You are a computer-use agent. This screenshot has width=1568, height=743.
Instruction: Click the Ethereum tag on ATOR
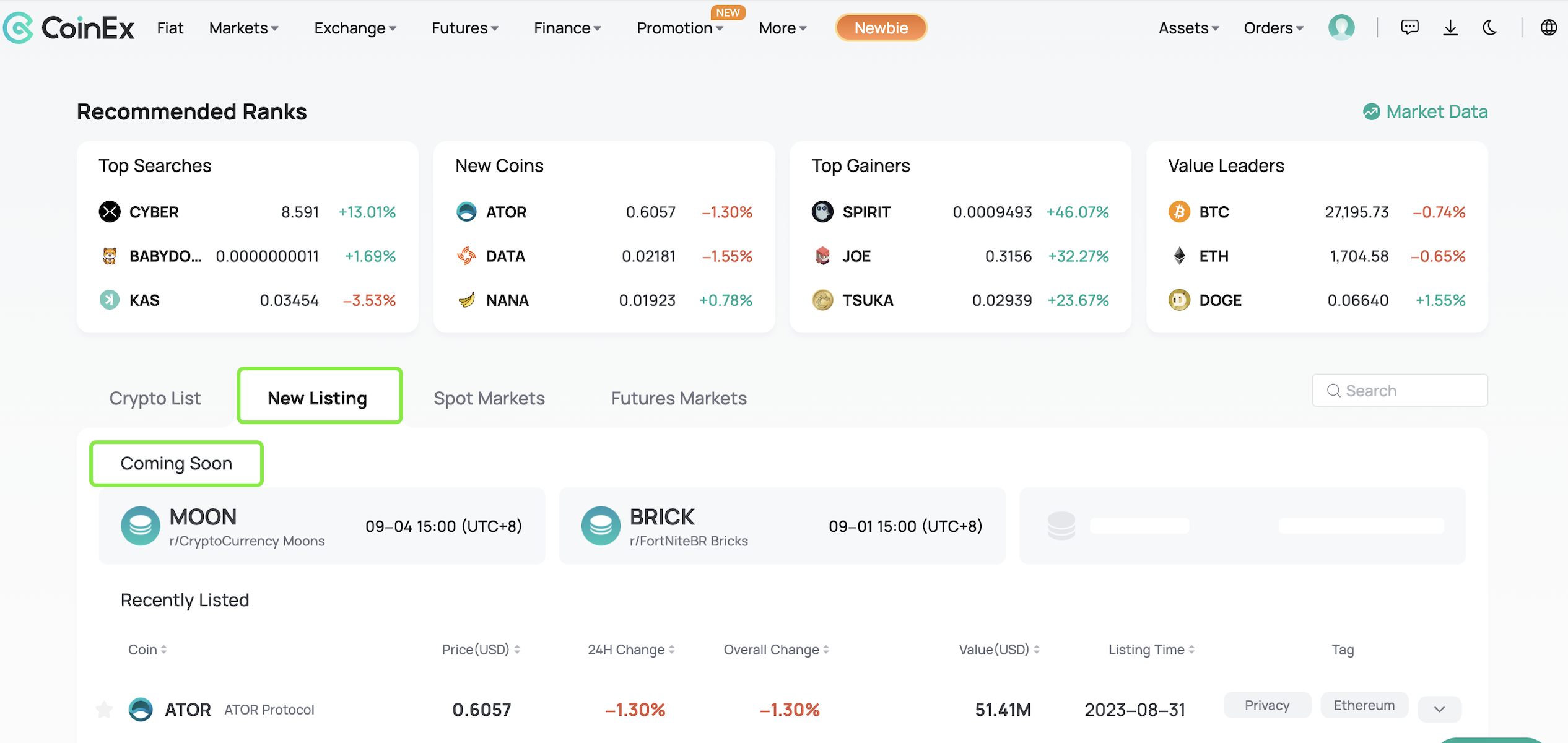coord(1364,705)
